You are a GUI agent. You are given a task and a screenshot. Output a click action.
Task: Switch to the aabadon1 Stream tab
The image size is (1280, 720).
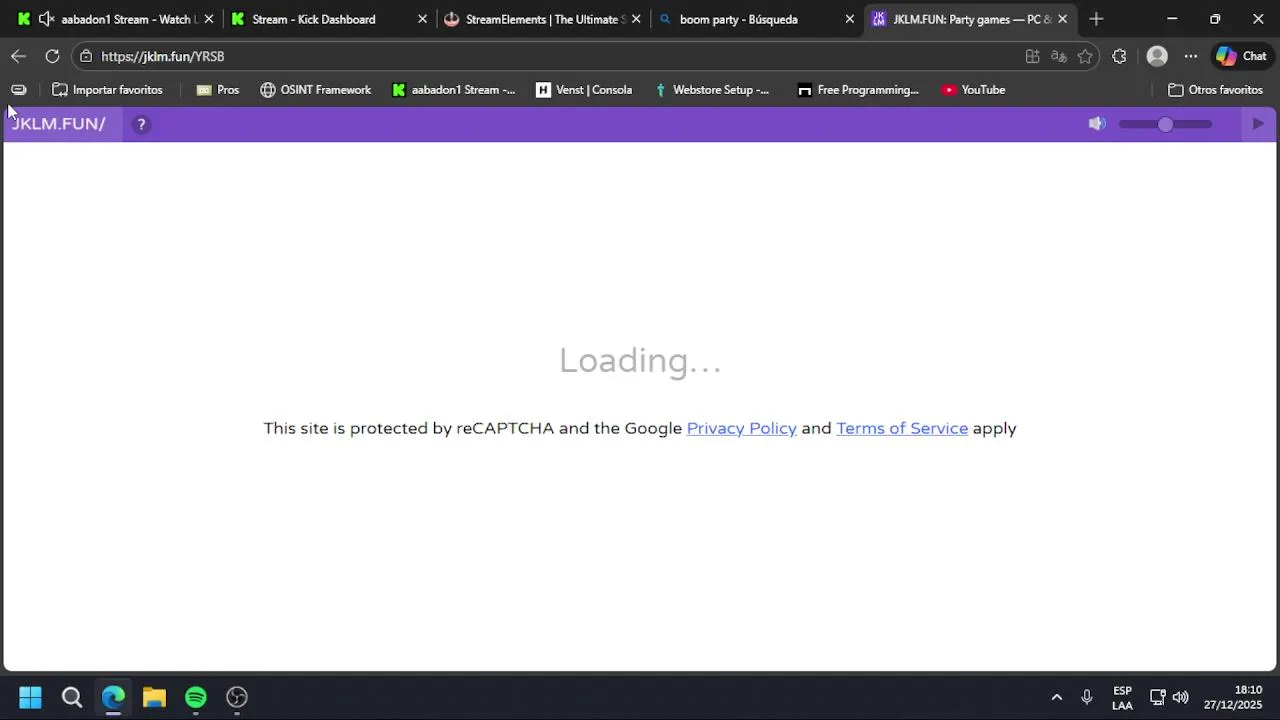(x=113, y=19)
